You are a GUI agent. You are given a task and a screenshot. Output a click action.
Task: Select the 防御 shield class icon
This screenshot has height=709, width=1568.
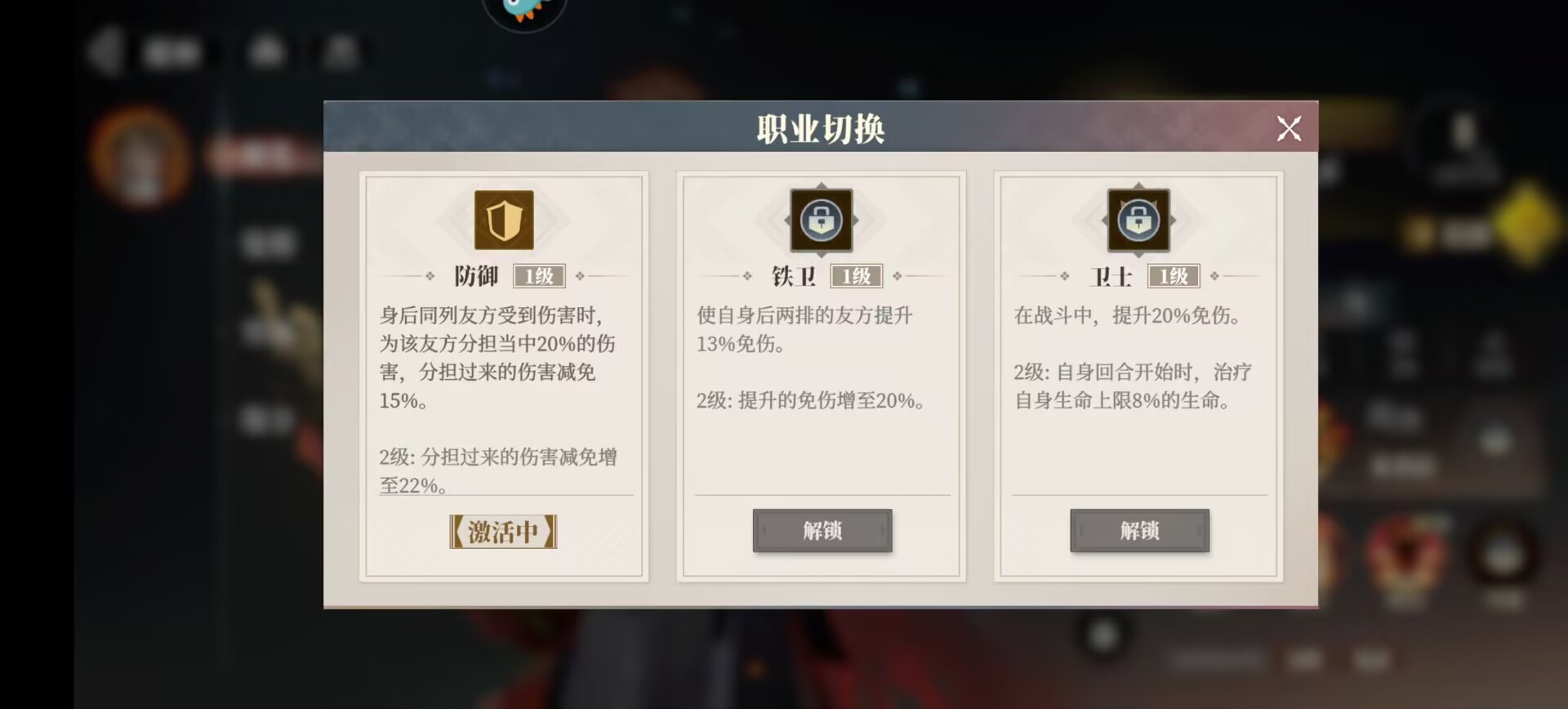504,220
